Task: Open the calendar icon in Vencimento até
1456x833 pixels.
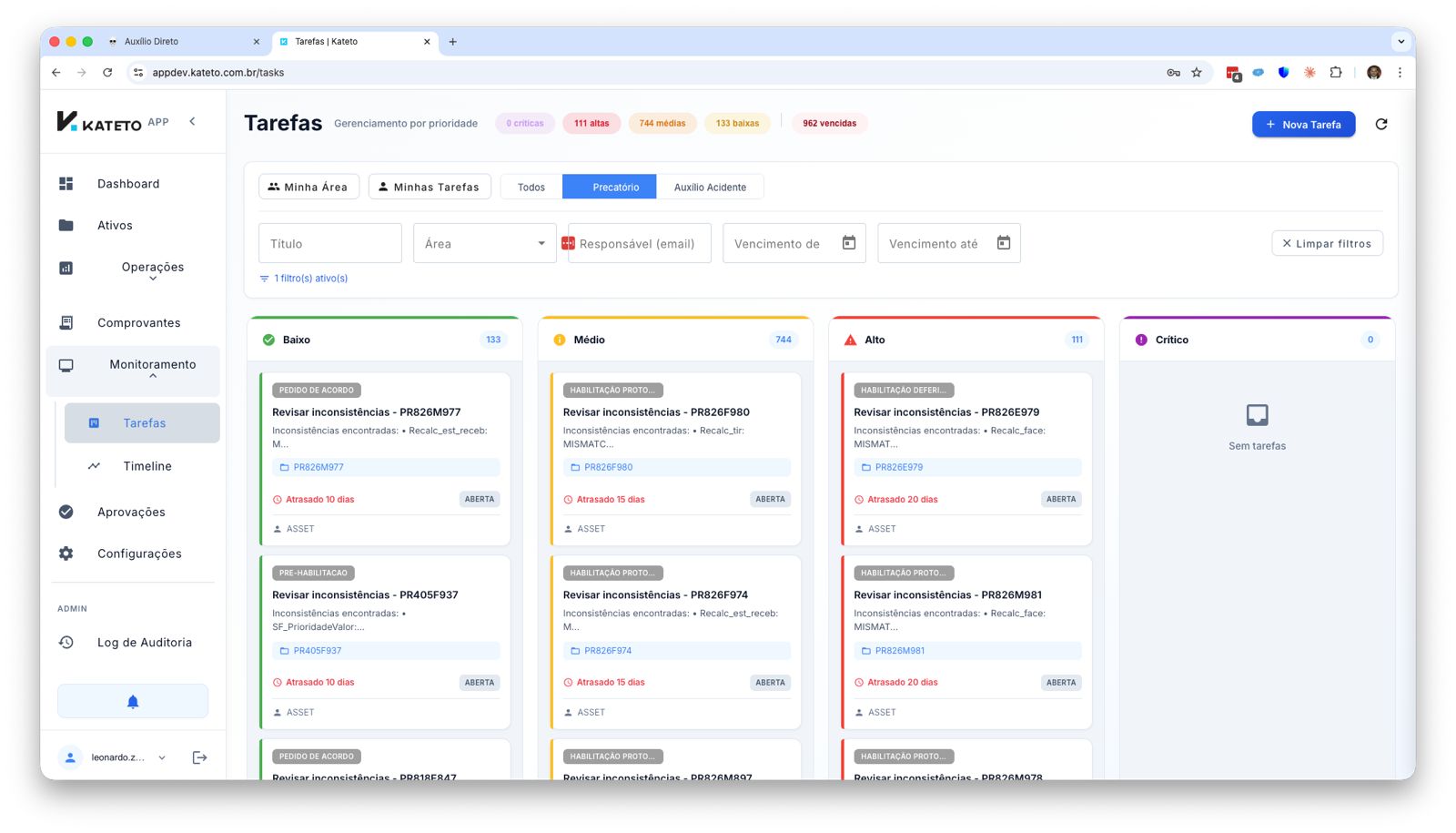Action: point(1003,243)
